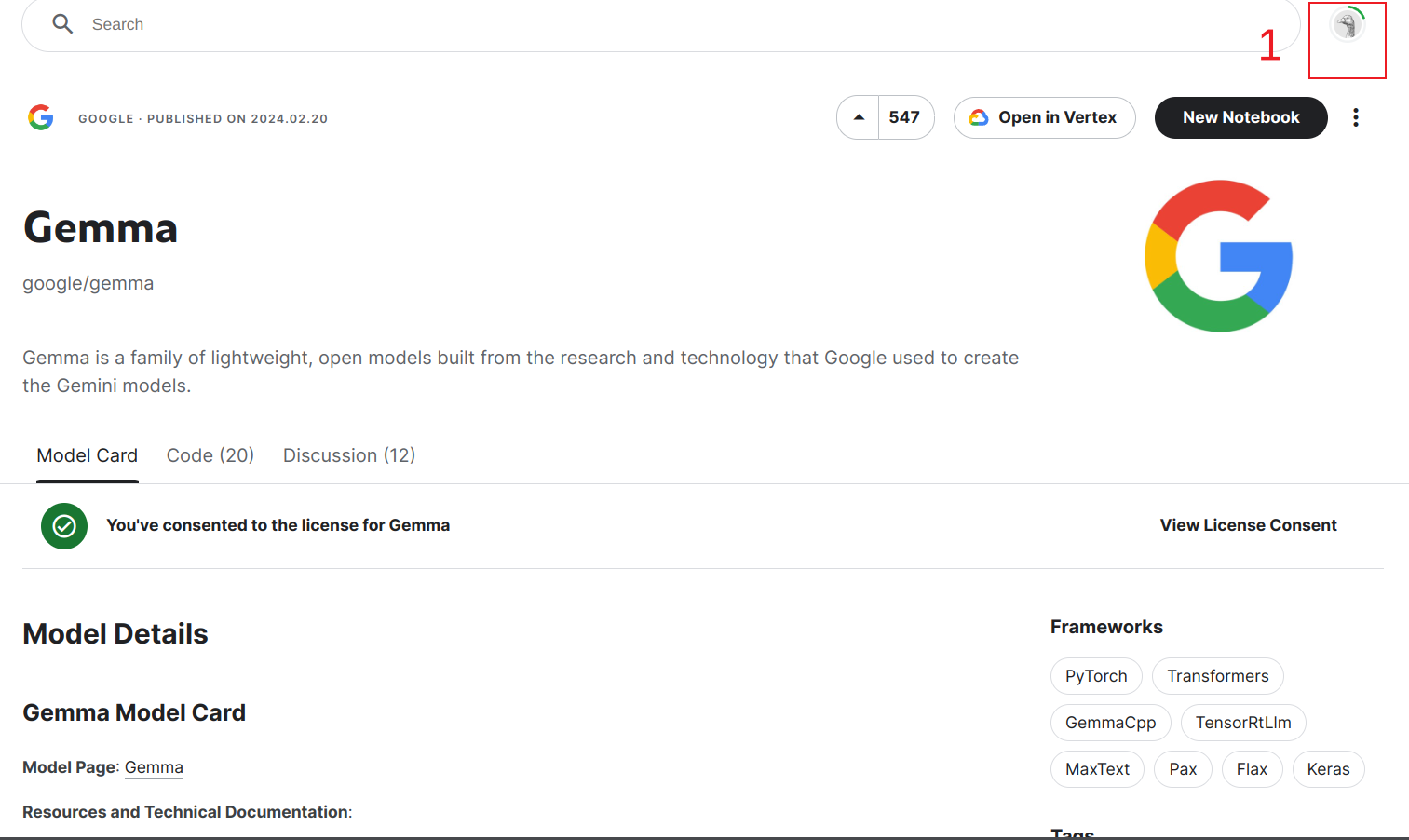Click the Gemma page title

pyautogui.click(x=101, y=228)
